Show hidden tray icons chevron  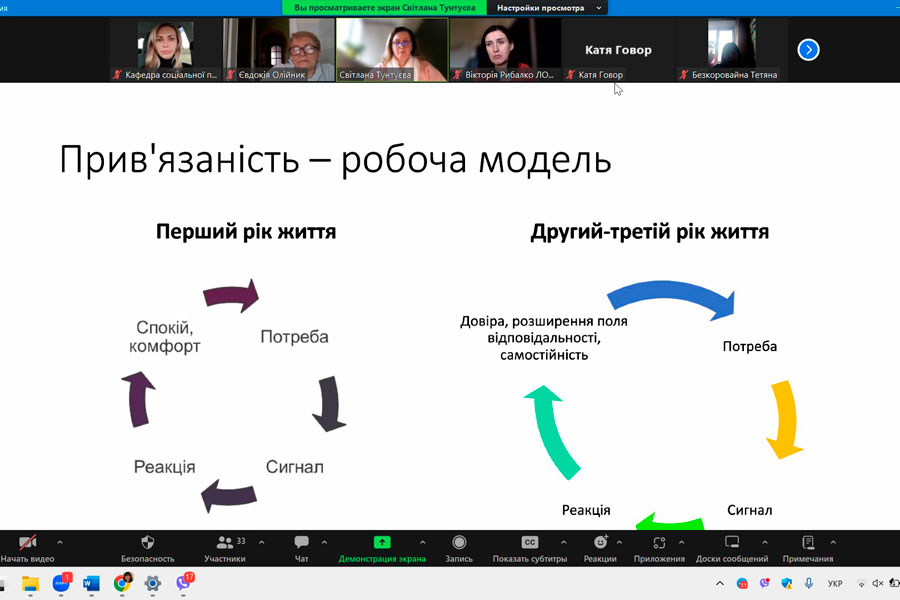[x=720, y=583]
